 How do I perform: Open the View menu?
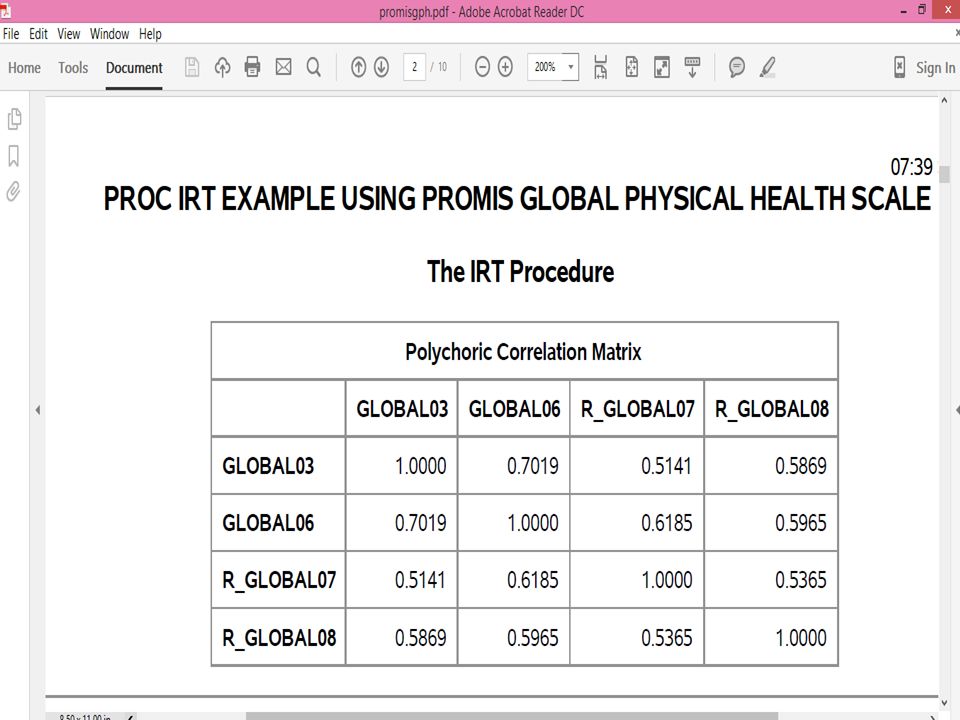coord(69,34)
